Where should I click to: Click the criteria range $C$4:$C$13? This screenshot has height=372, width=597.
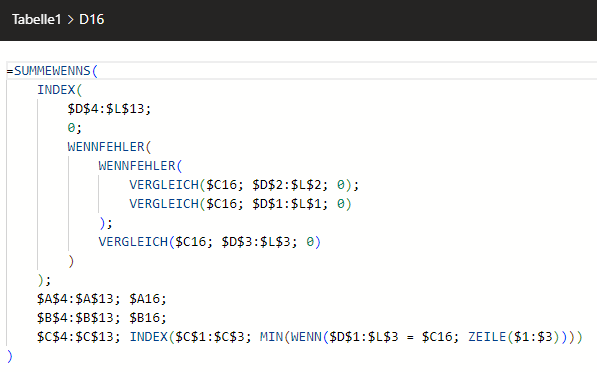(75, 337)
